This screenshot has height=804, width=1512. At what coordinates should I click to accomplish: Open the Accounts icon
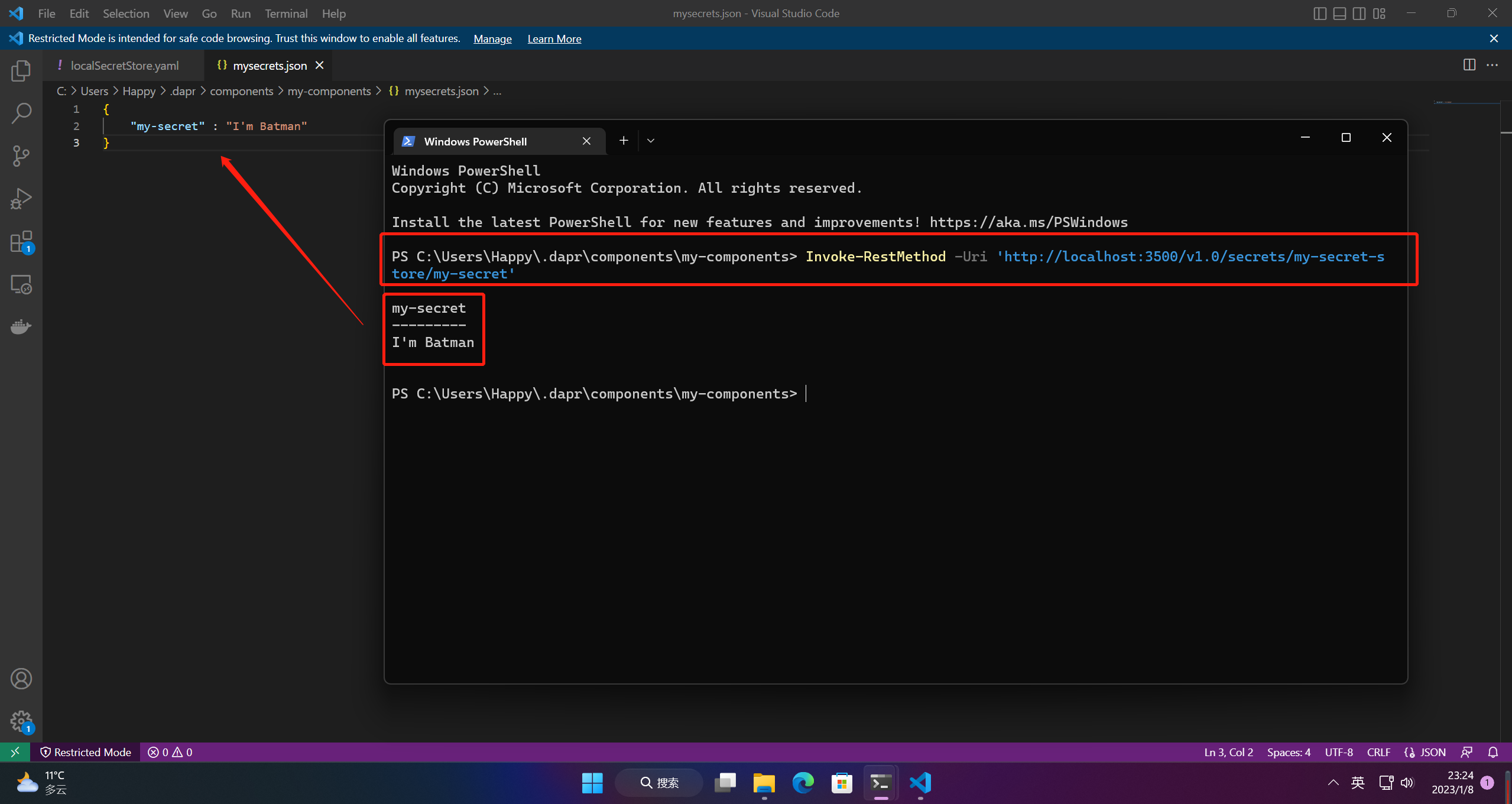21,679
